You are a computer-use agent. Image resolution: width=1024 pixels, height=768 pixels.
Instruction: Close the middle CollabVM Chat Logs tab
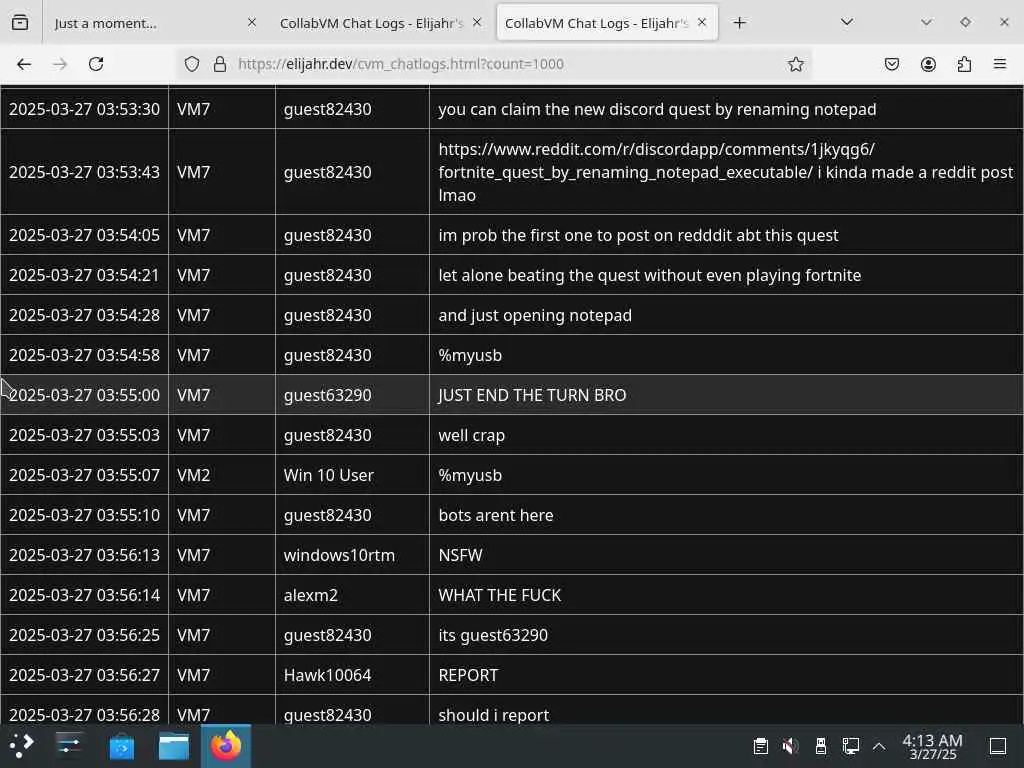pyautogui.click(x=477, y=23)
